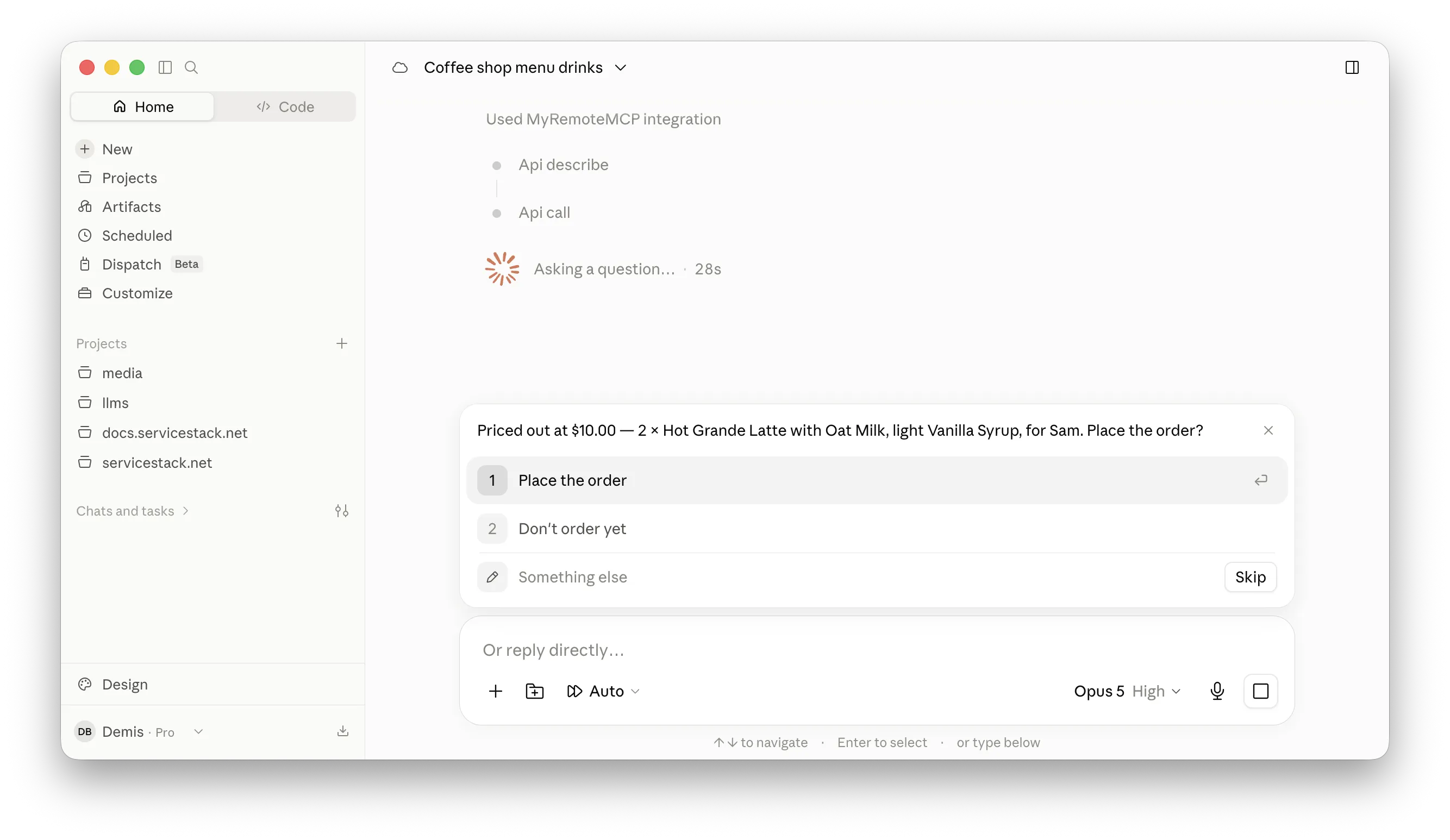Screen dimensions: 1450x840
Task: Open the Auto mode dropdown
Action: pyautogui.click(x=603, y=691)
